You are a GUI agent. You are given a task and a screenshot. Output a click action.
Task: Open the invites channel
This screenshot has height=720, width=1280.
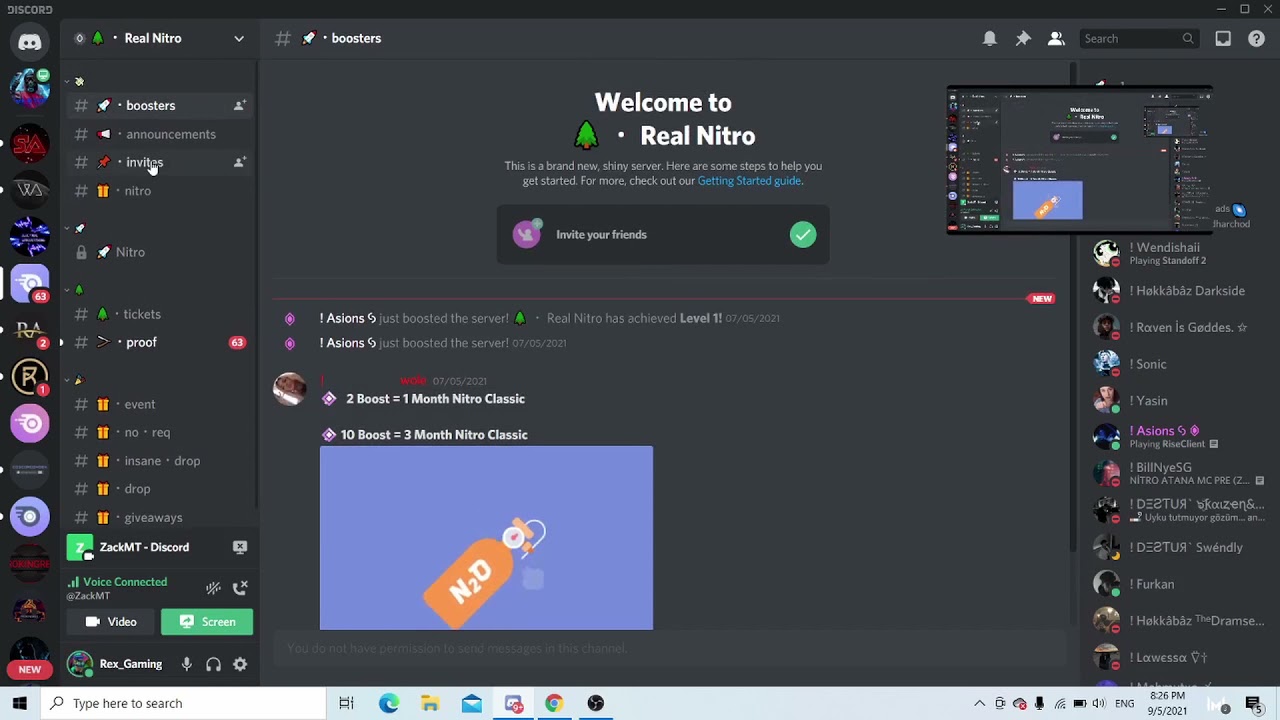click(159, 162)
